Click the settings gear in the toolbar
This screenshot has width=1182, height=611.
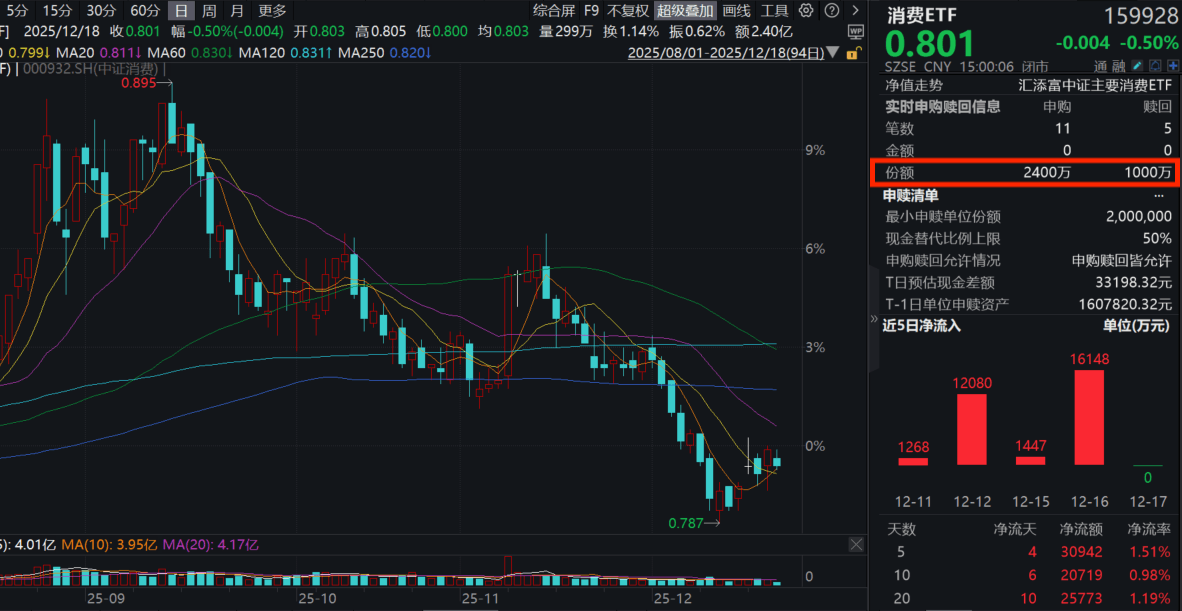pos(805,10)
